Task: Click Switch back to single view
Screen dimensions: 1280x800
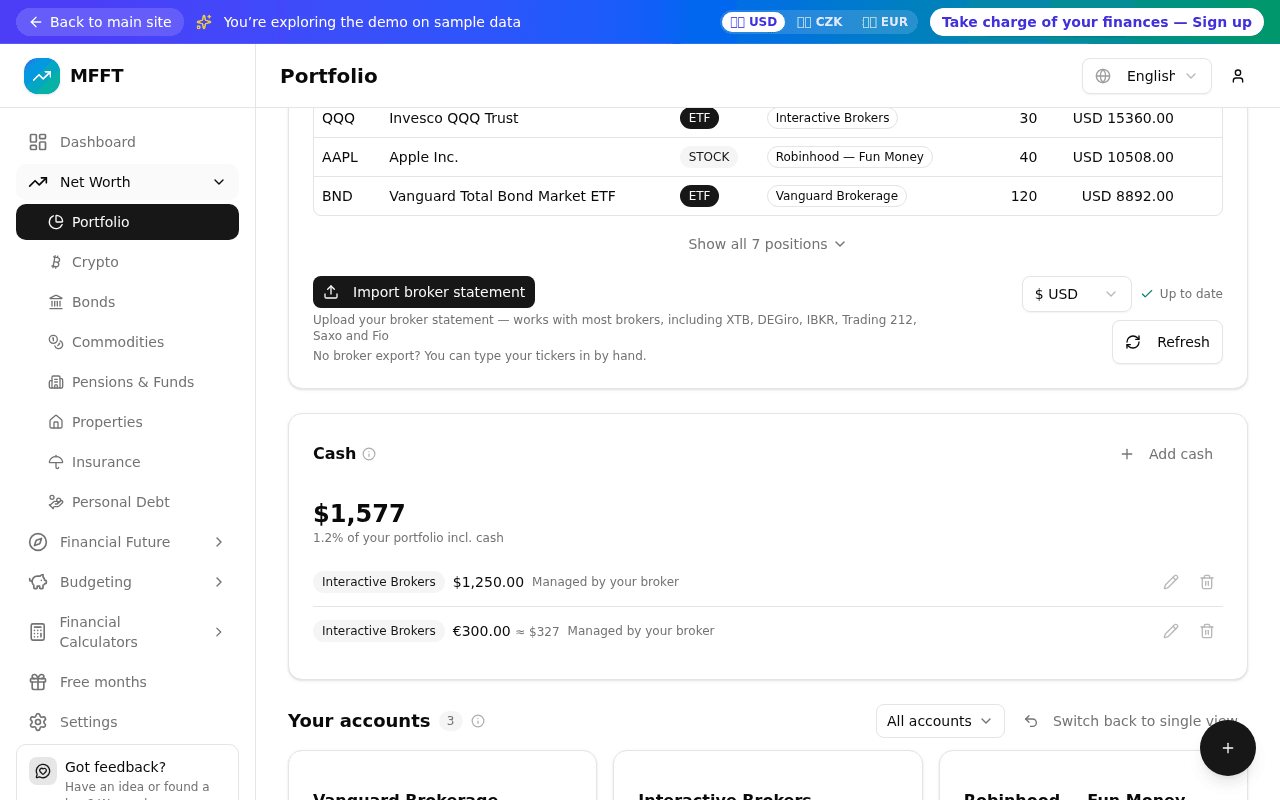Action: click(1131, 721)
